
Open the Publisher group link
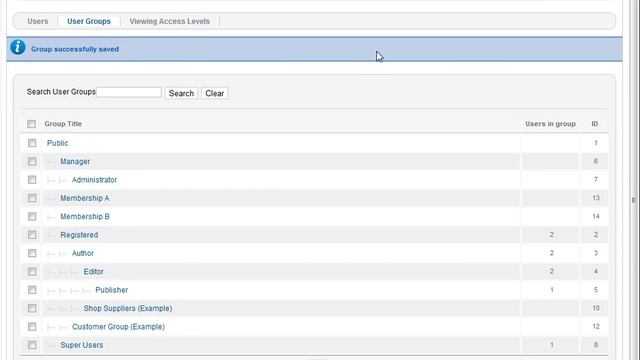coord(111,290)
